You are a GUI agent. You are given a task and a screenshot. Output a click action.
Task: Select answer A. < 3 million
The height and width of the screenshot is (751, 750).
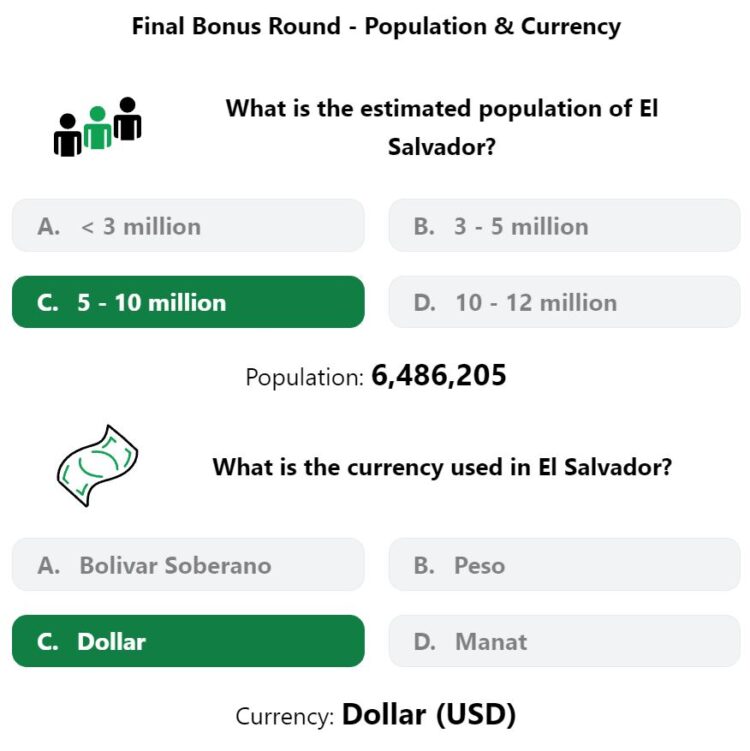(188, 226)
